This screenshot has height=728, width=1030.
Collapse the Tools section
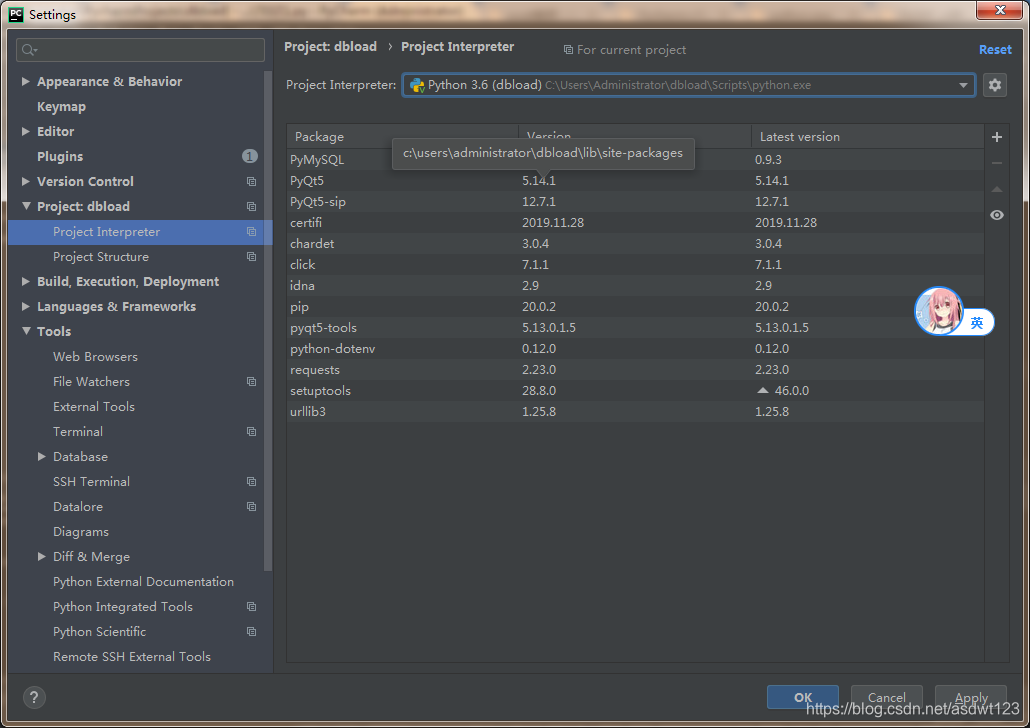click(x=26, y=331)
